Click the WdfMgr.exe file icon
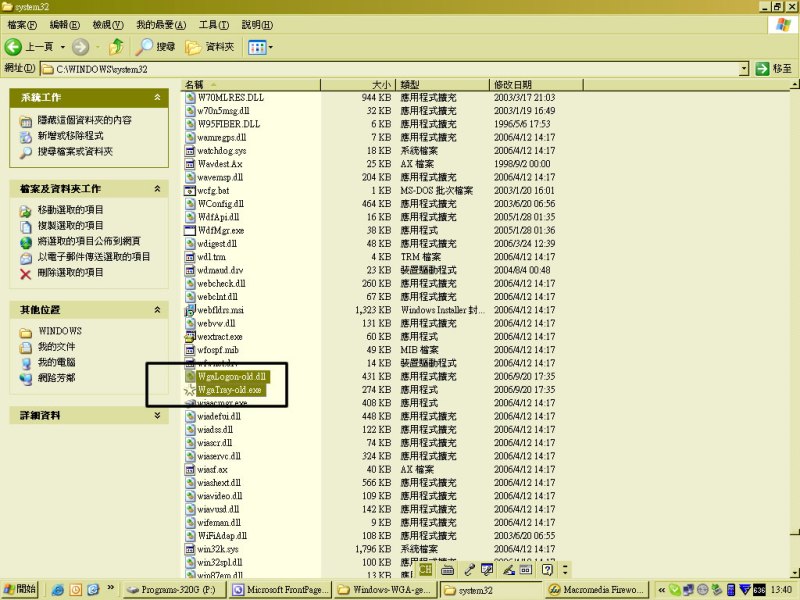 pos(190,231)
